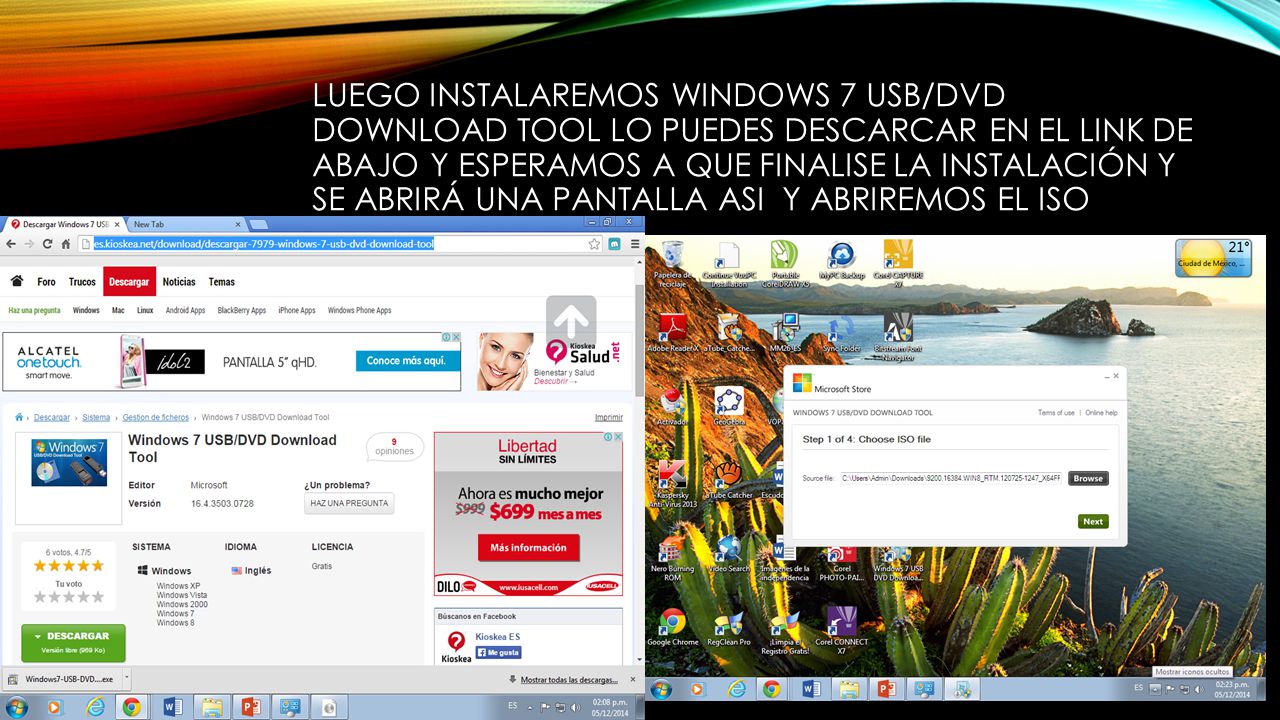Image resolution: width=1280 pixels, height=720 pixels.
Task: Click the Imprimir link
Action: (x=608, y=417)
